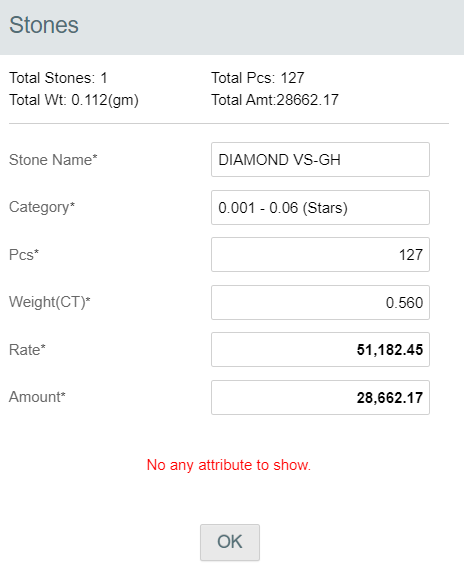Click the Total Stones summary text
This screenshot has width=464, height=577.
point(58,78)
